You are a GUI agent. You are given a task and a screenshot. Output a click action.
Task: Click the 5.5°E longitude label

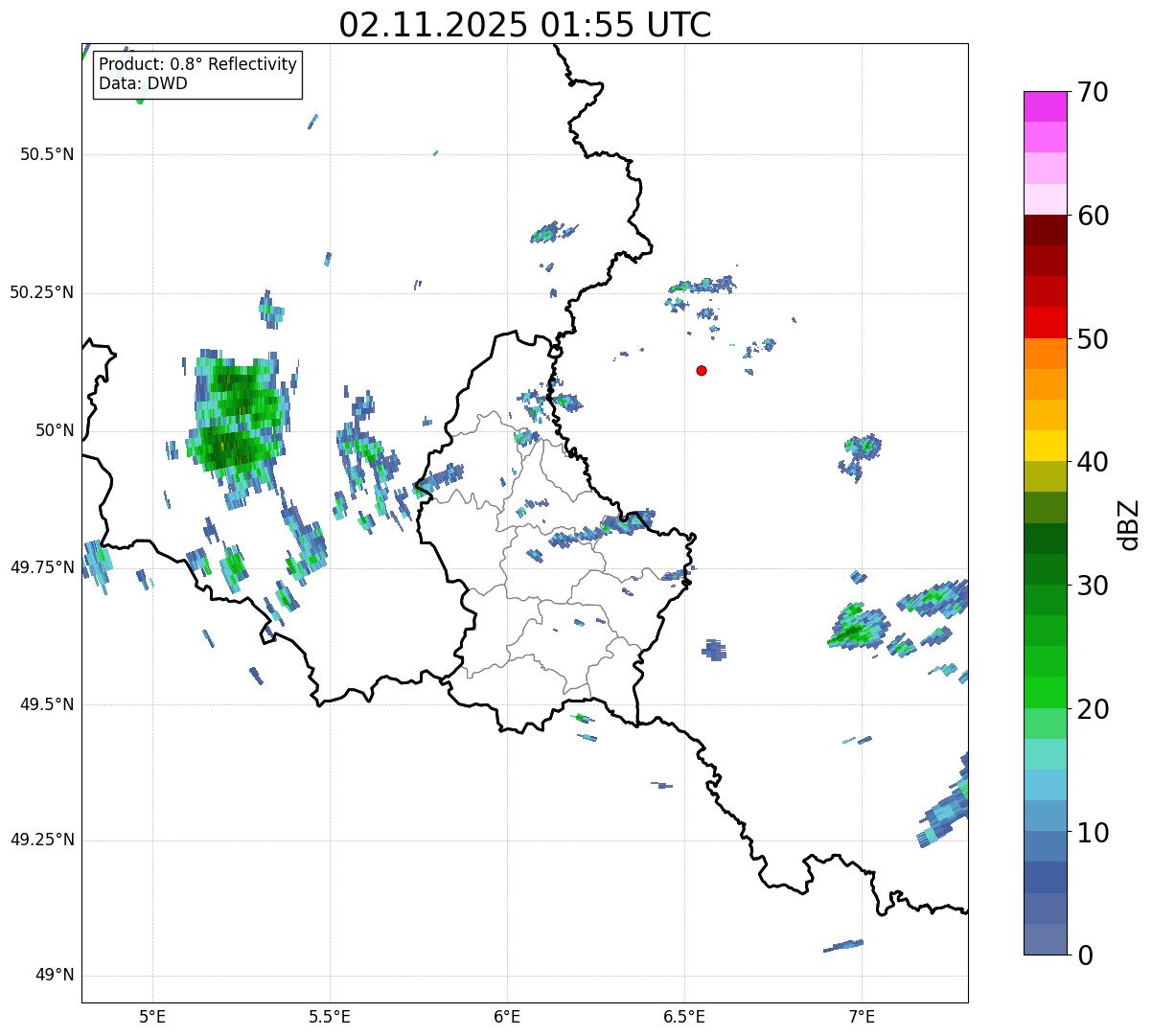[330, 1017]
